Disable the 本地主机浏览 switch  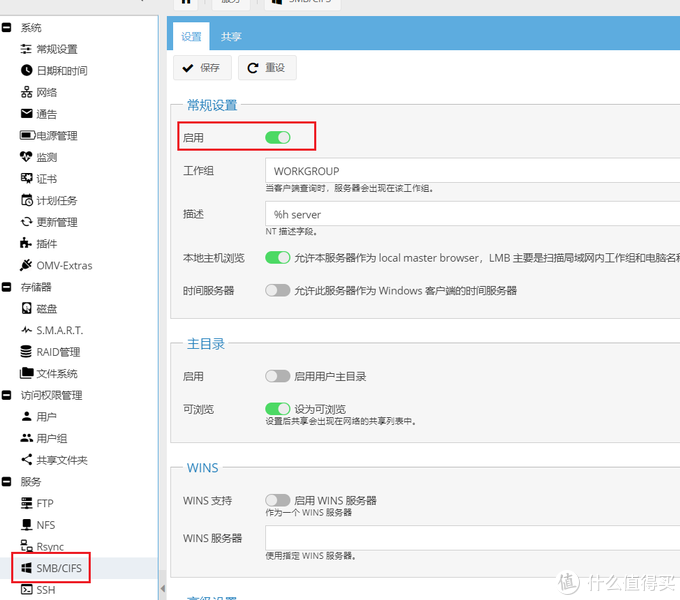tap(278, 258)
